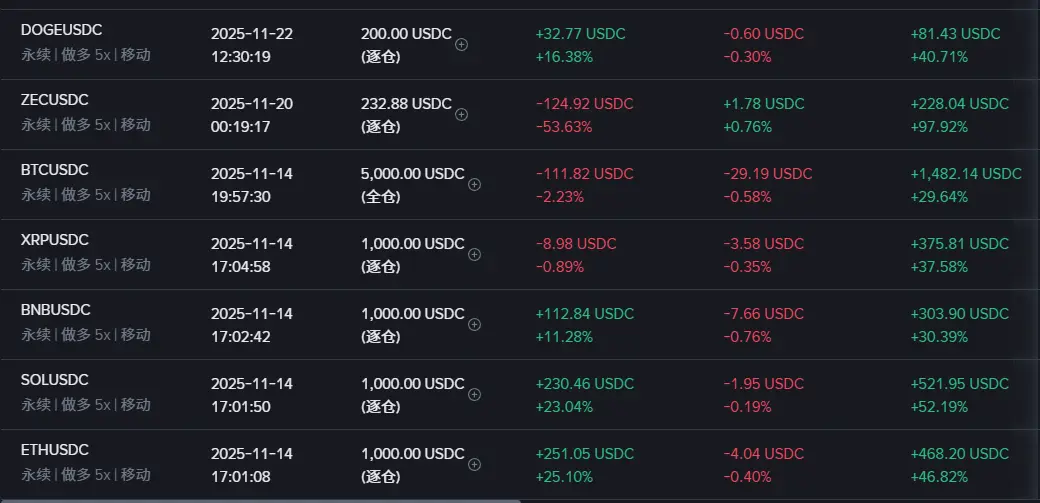Click the horizontal scrollbar at the bottom

pos(260,500)
